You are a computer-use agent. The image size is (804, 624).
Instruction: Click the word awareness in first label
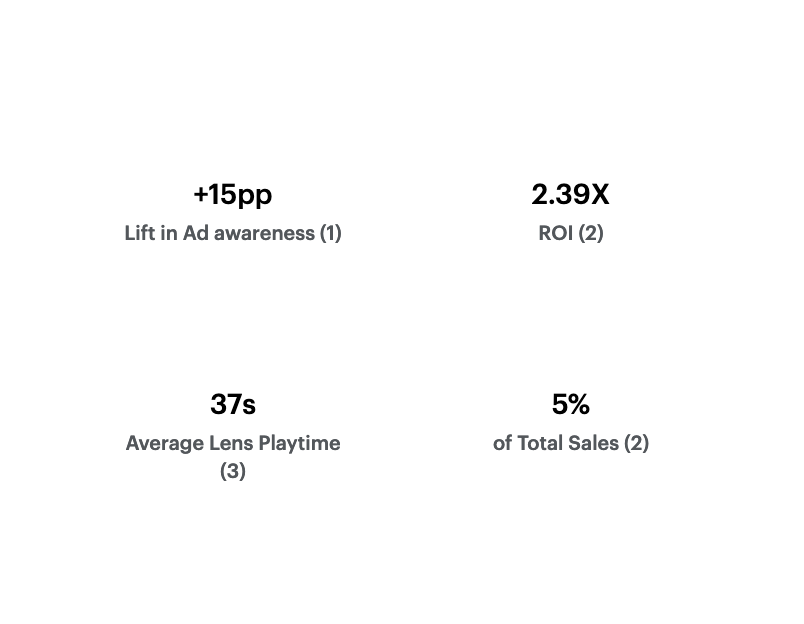point(264,234)
